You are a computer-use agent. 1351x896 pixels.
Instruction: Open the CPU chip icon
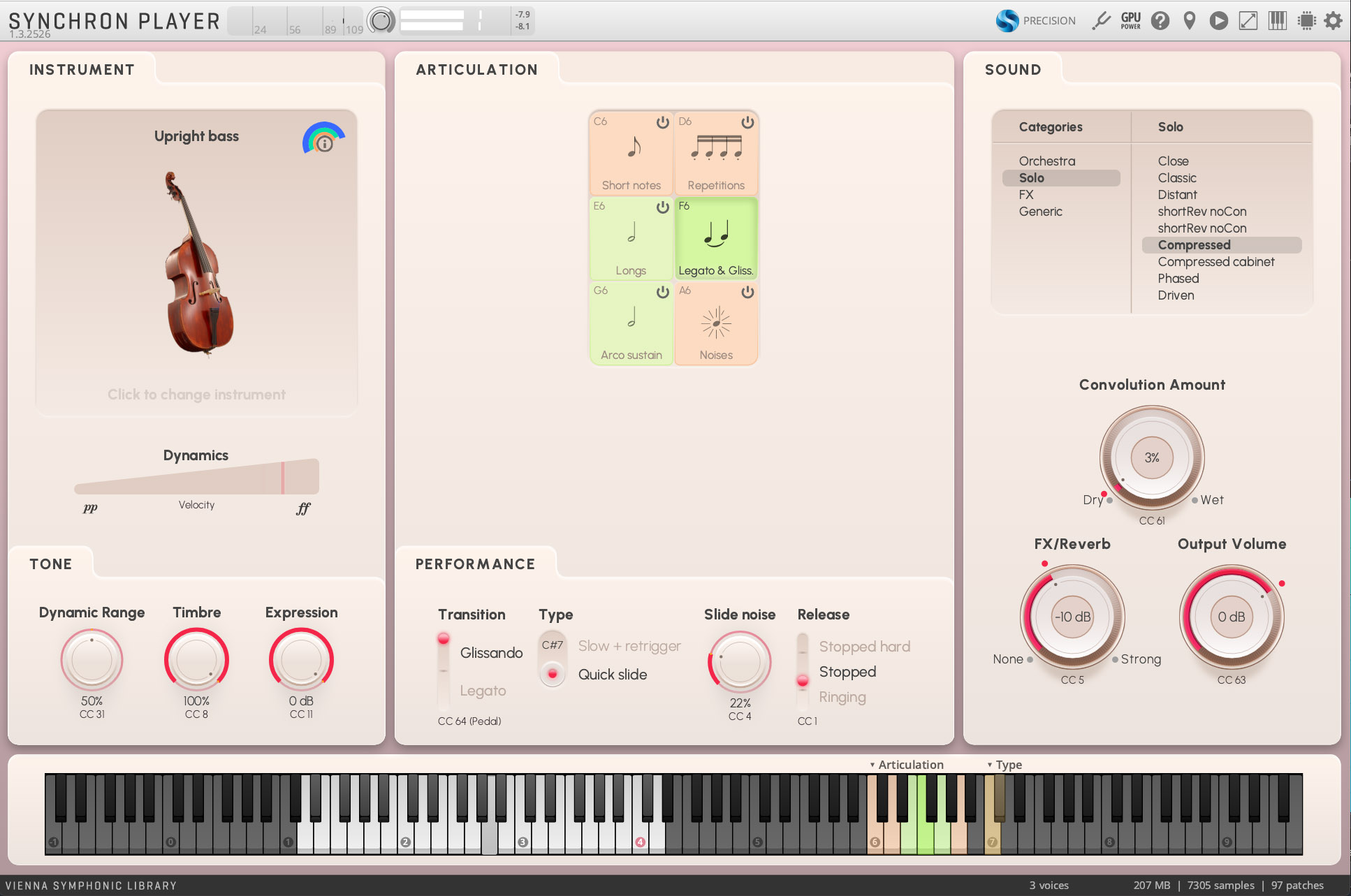click(x=1307, y=21)
